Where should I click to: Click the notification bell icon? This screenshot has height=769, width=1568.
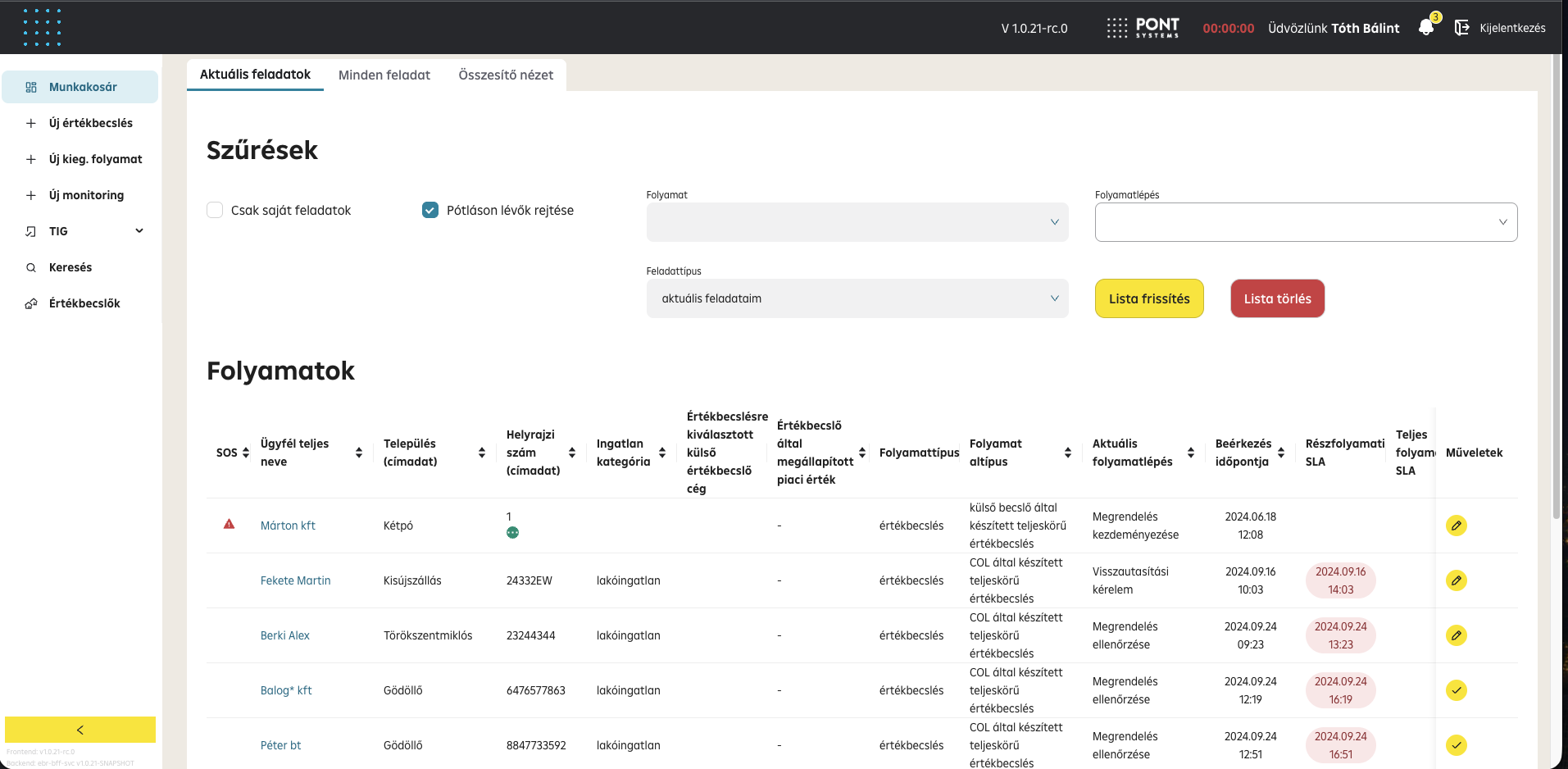coord(1426,28)
